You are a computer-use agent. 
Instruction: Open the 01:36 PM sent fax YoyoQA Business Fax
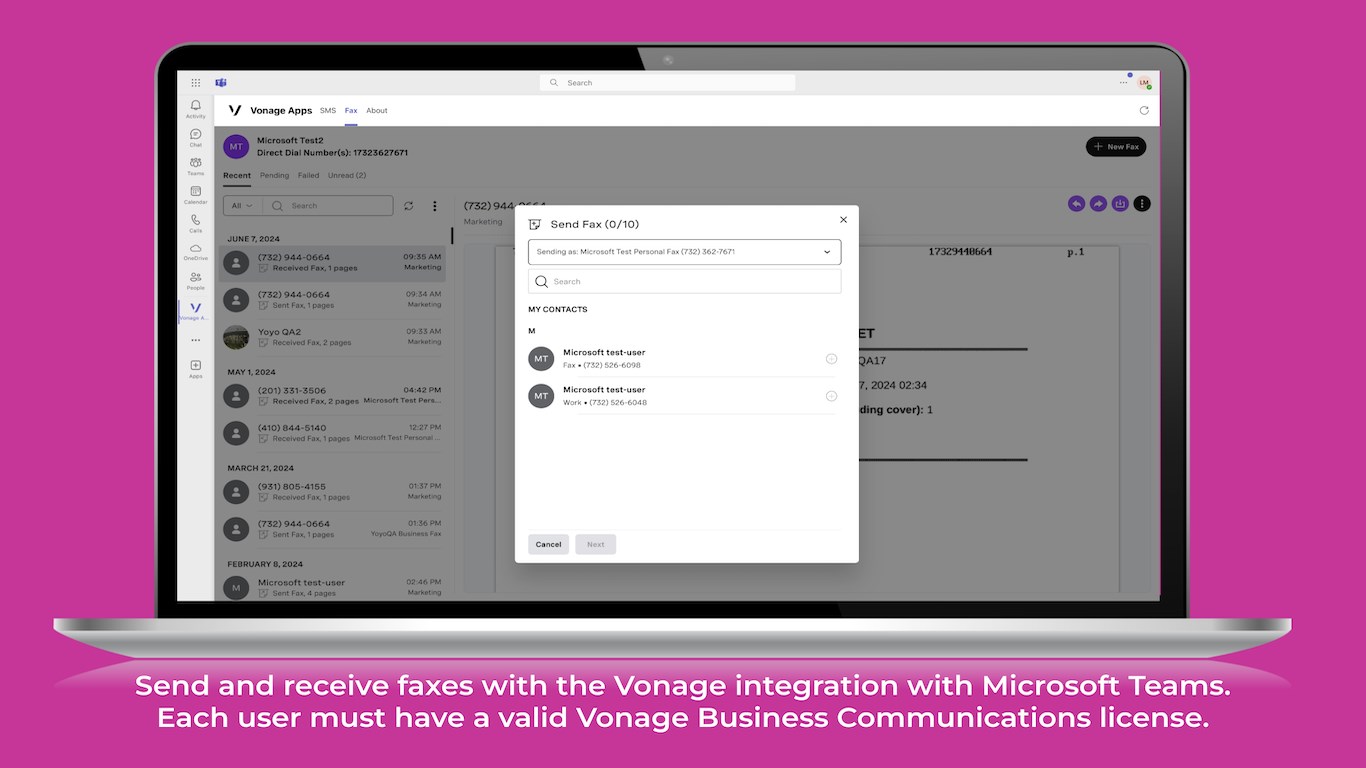pos(332,529)
